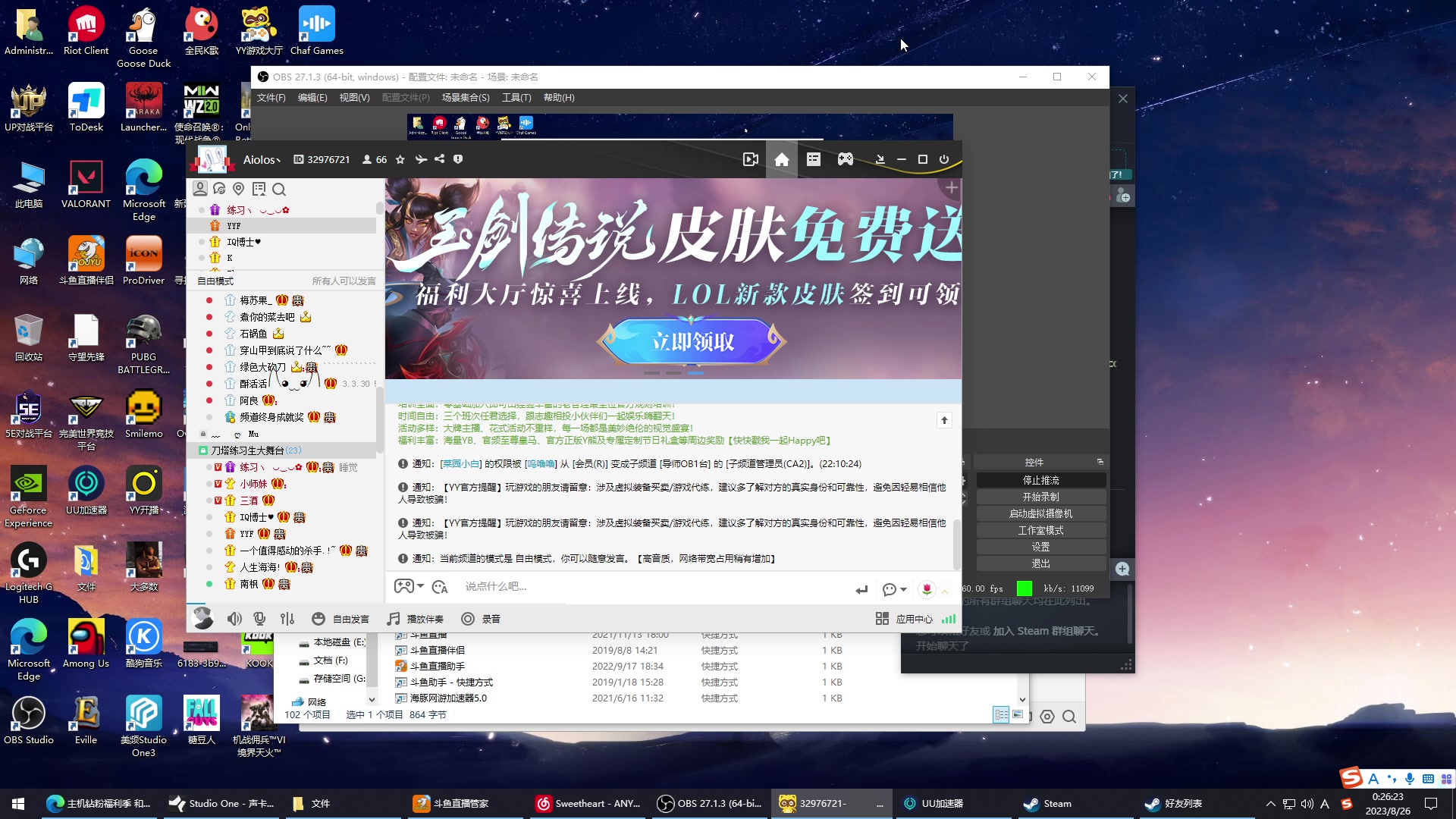
Task: Send a flower gift icon
Action: click(x=927, y=589)
